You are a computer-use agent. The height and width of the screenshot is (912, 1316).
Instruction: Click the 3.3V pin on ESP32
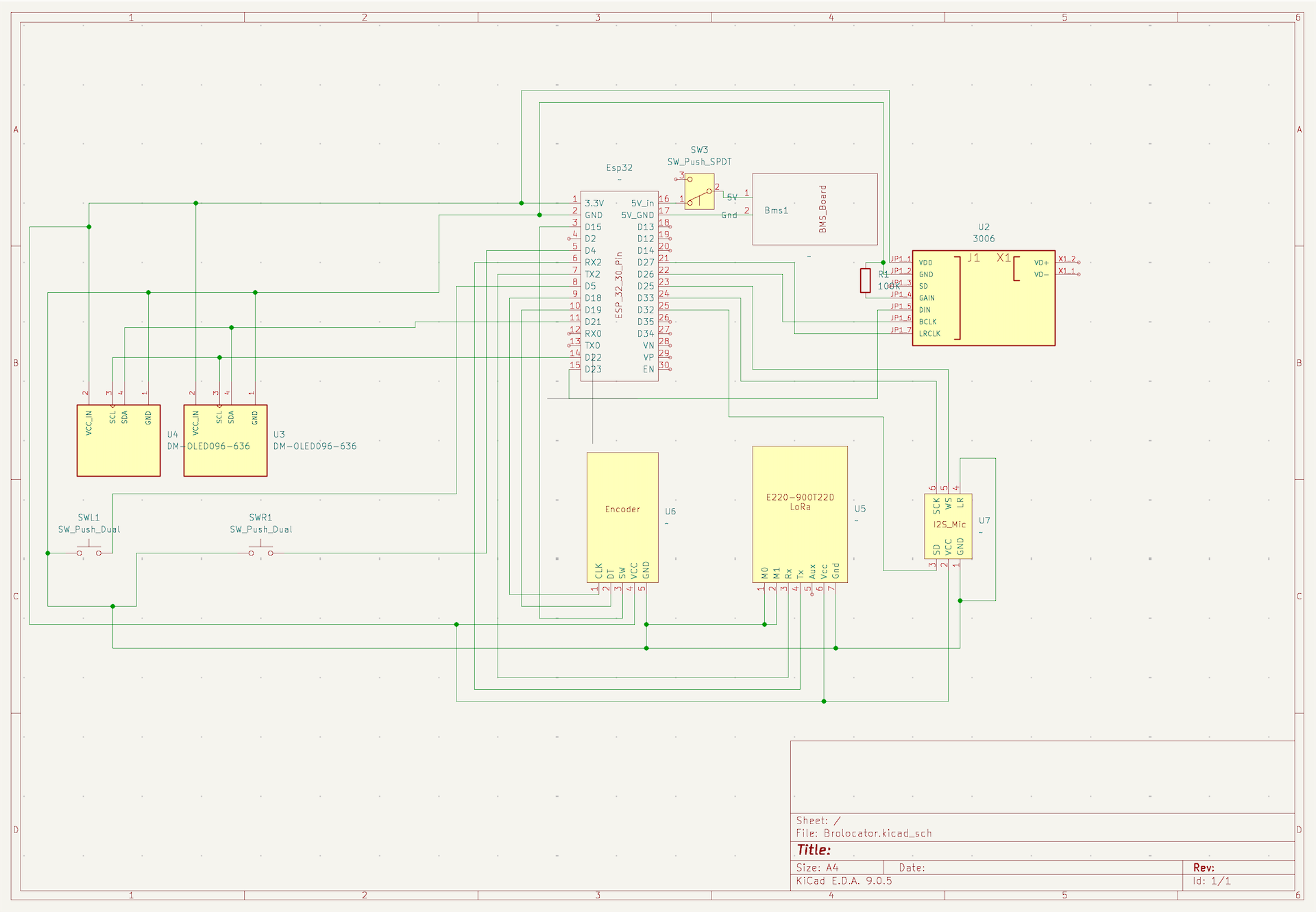[594, 204]
